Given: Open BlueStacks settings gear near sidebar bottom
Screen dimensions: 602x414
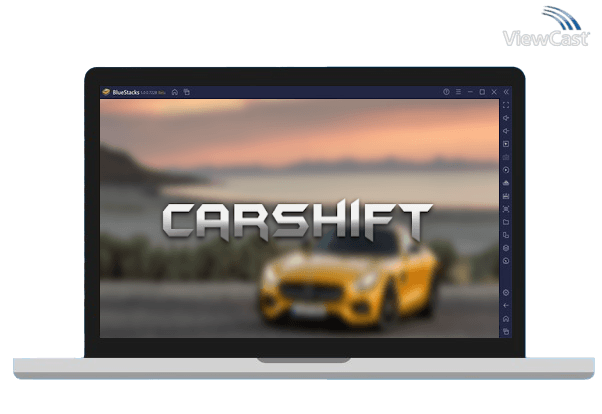Looking at the screenshot, I should (506, 293).
